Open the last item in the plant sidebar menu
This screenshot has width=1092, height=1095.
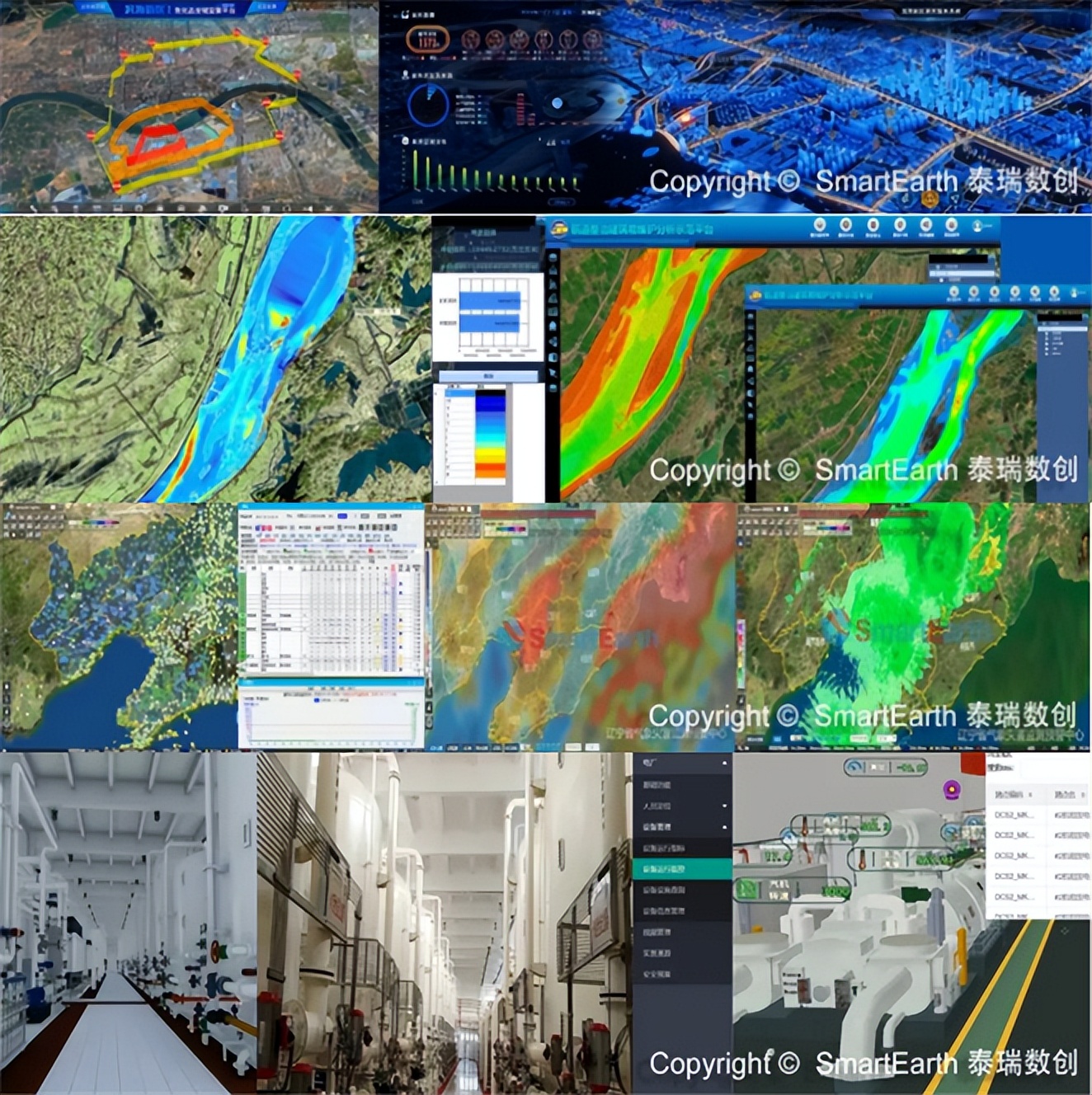point(682,974)
